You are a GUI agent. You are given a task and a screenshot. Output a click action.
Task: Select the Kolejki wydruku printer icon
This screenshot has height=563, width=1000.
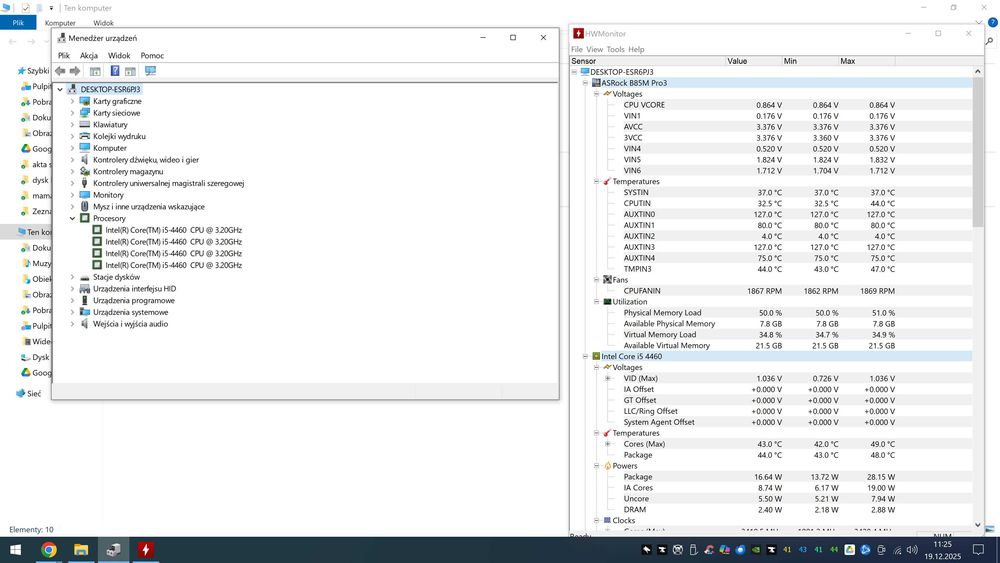[85, 136]
